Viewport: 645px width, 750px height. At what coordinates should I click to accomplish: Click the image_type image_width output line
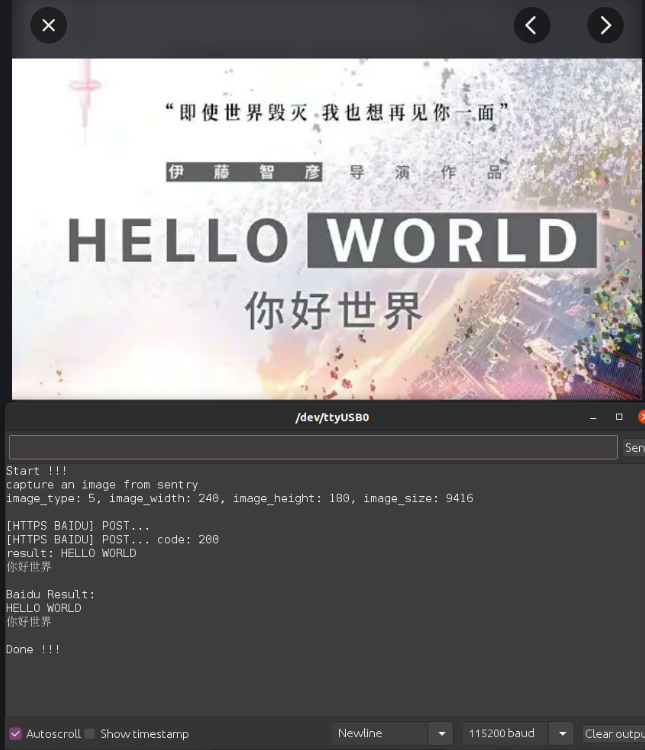click(x=240, y=498)
